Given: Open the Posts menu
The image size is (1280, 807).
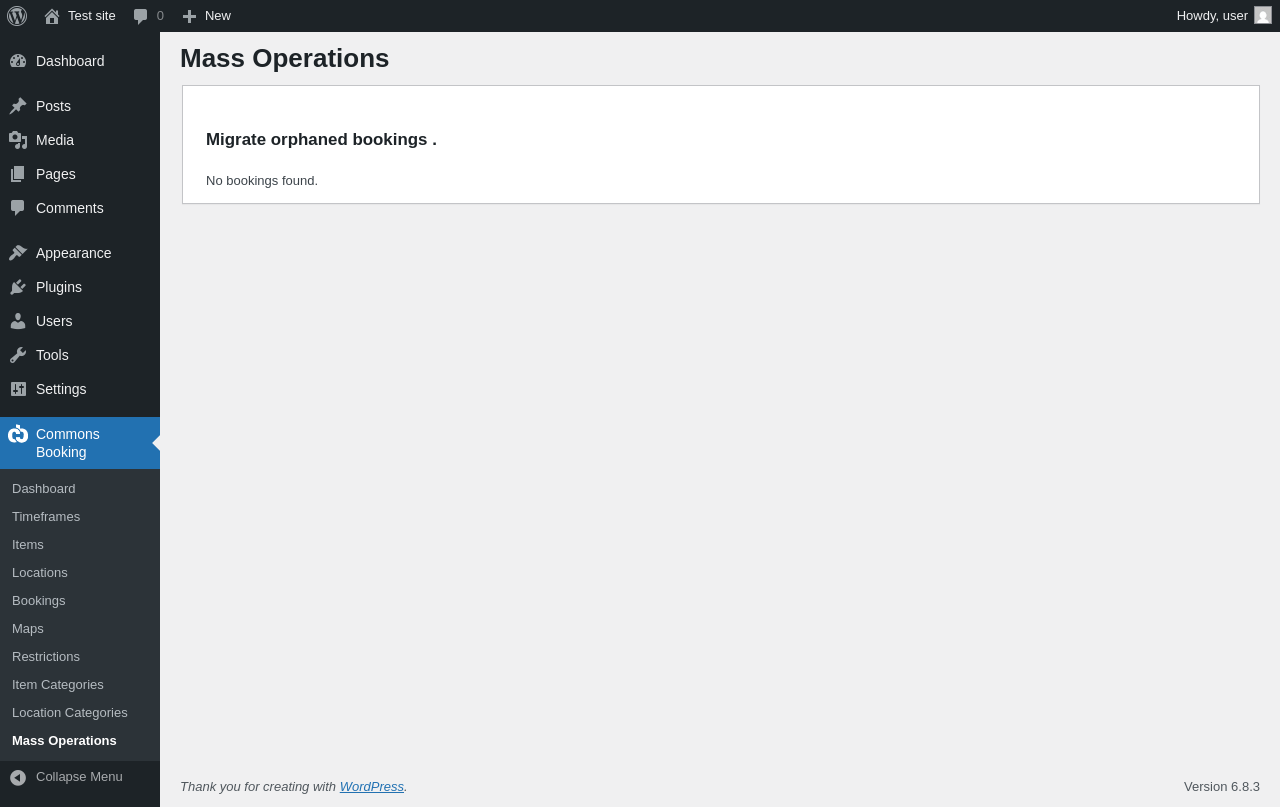Looking at the screenshot, I should [x=53, y=106].
